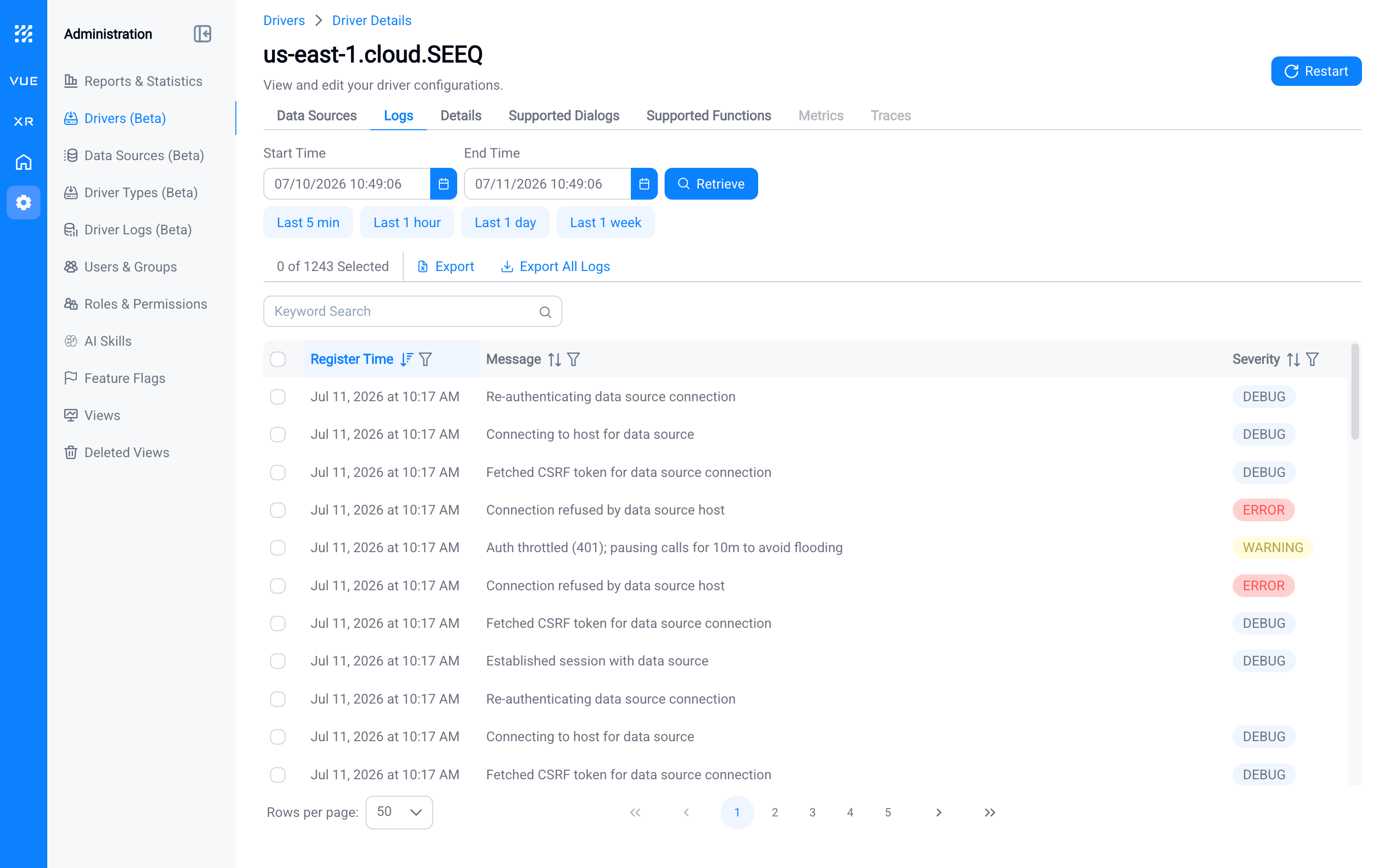The width and height of the screenshot is (1389, 868).
Task: Open the Metrics tab
Action: point(821,115)
